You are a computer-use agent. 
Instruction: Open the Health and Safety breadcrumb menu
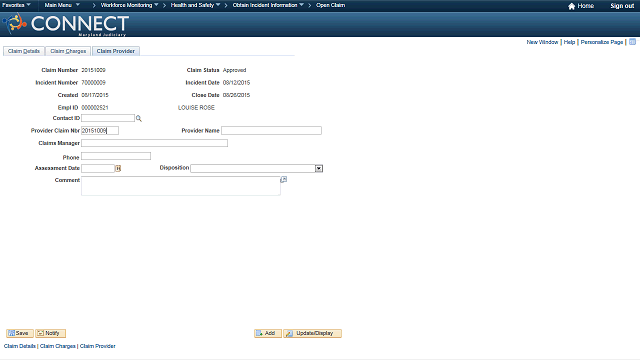click(x=195, y=5)
